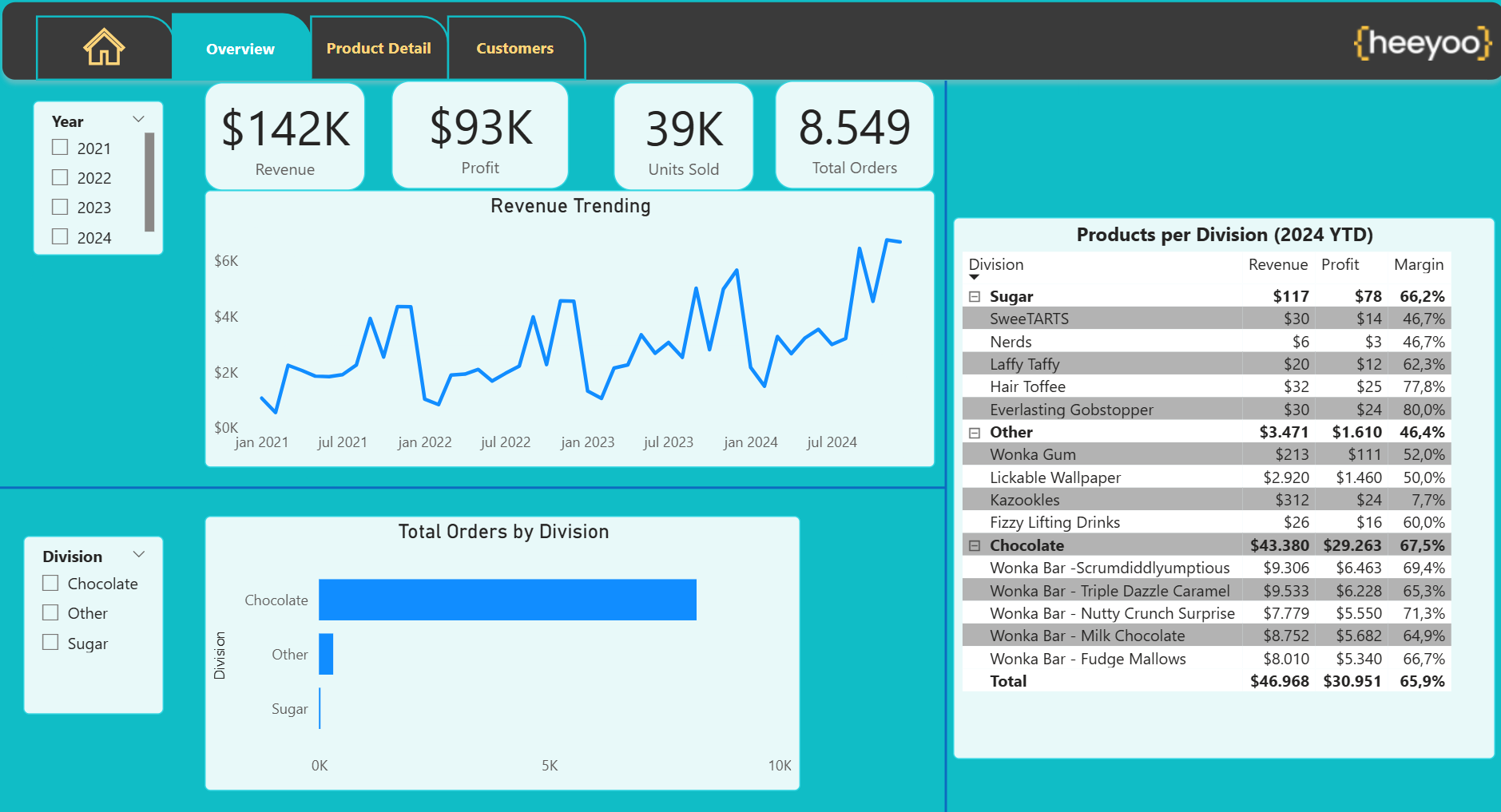Enable the 2024 year checkbox
This screenshot has height=812, width=1501.
tap(60, 237)
